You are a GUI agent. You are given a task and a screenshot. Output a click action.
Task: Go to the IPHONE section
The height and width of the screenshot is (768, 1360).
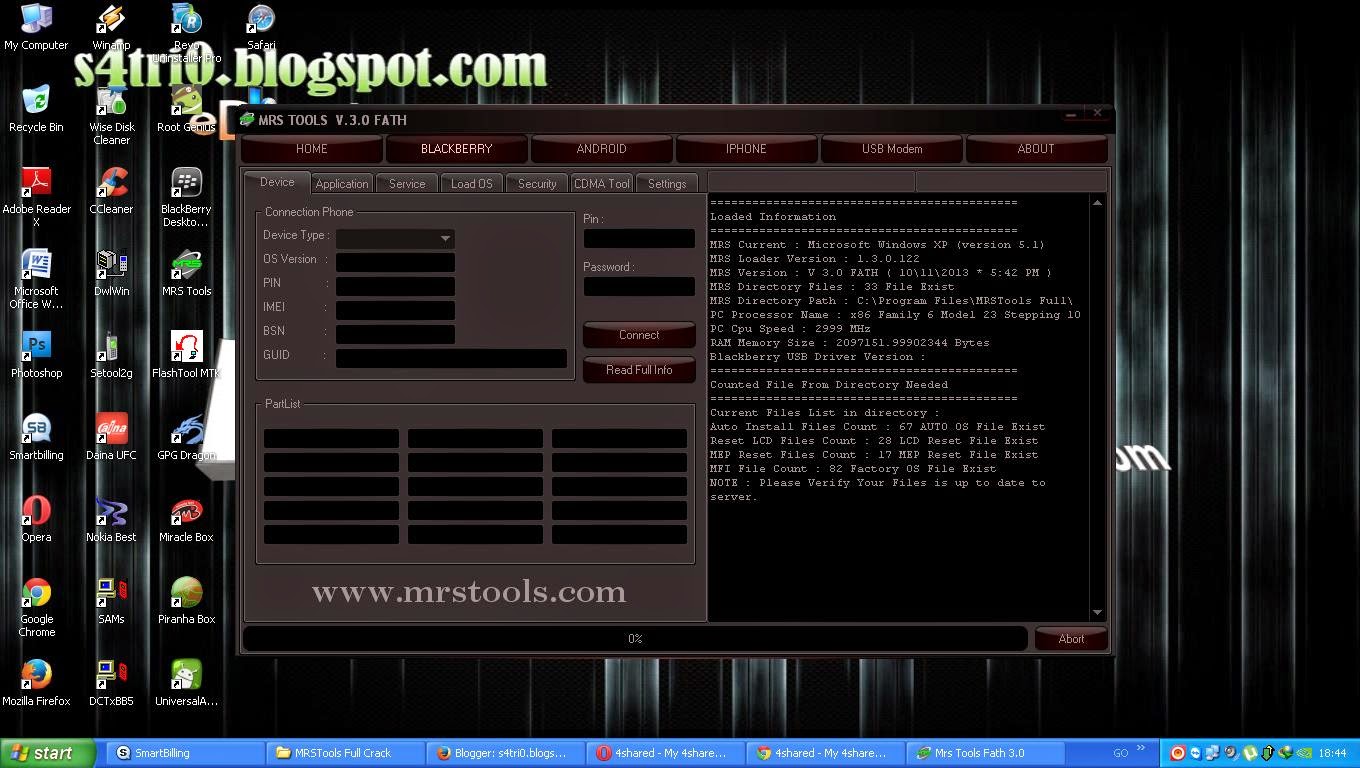click(746, 149)
